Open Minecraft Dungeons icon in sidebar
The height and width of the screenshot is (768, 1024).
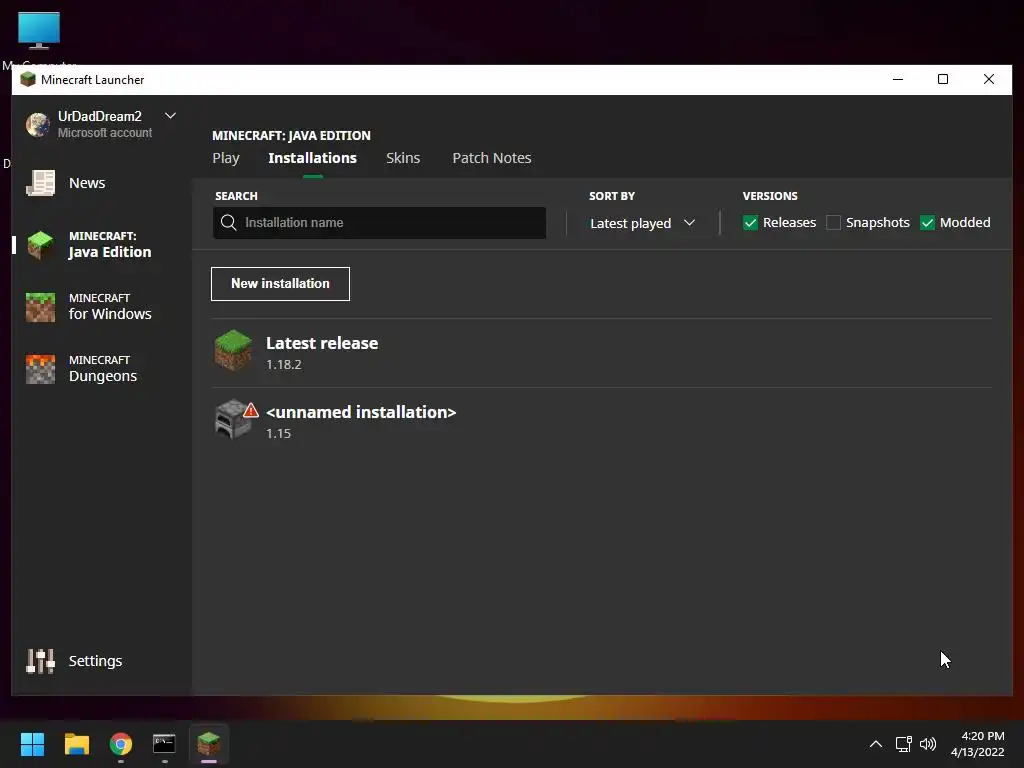[40, 369]
